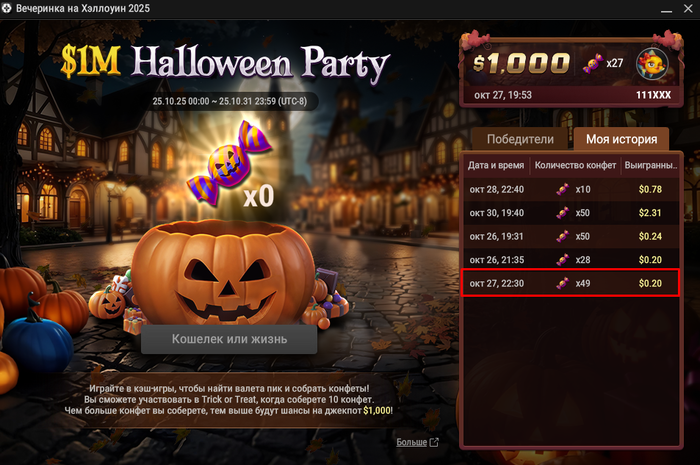The image size is (700, 465).
Task: Click the fish avatar of jackpot winner
Action: pos(652,65)
